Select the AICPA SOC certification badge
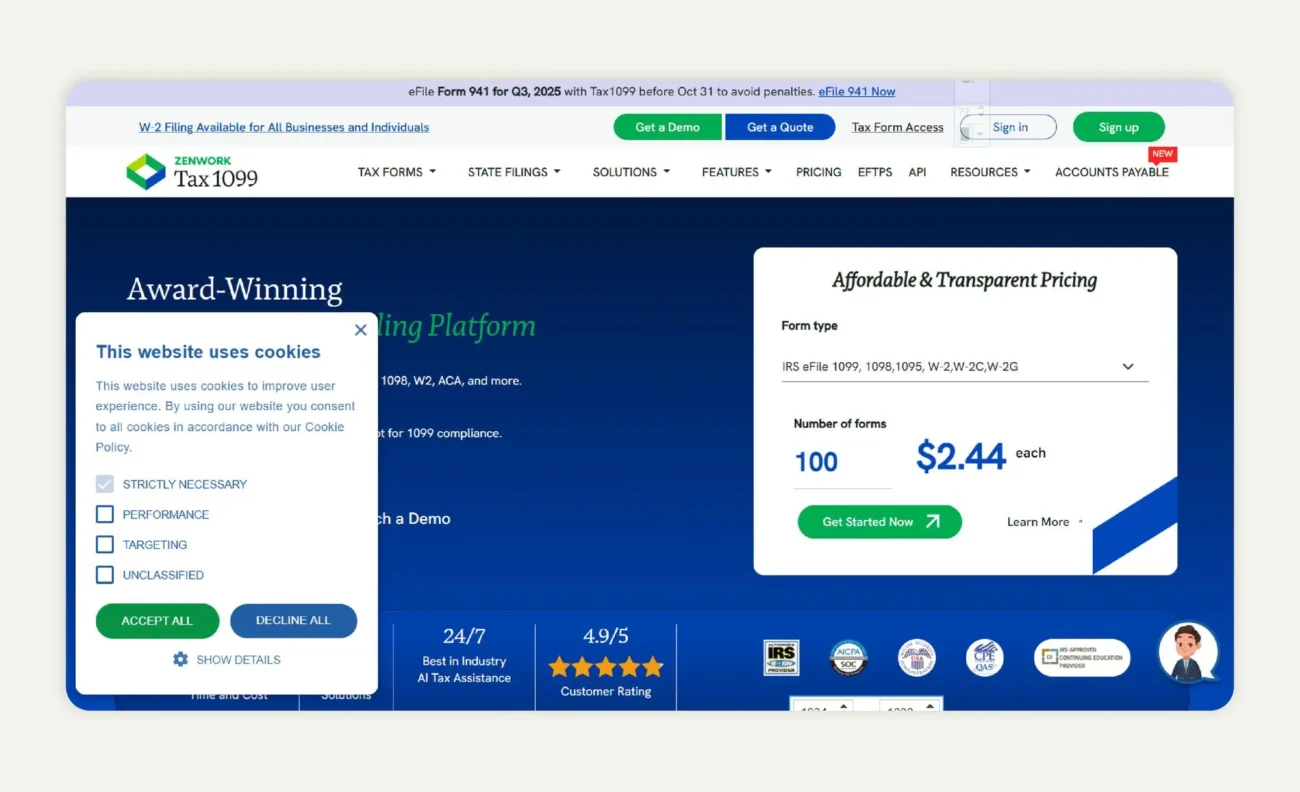The image size is (1300, 792). point(849,658)
